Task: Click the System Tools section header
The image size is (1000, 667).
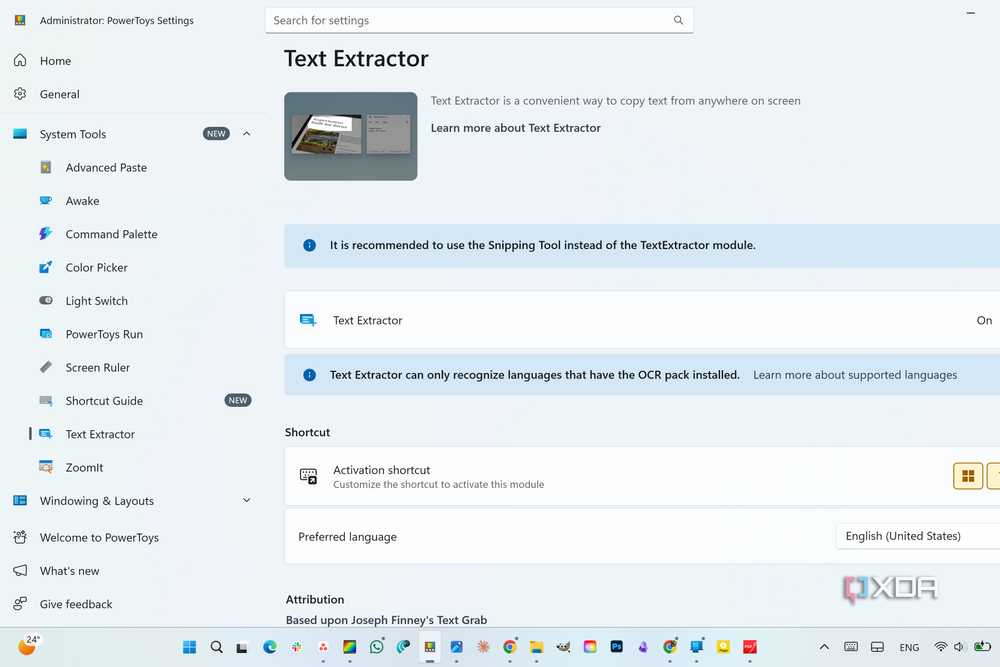Action: point(133,134)
